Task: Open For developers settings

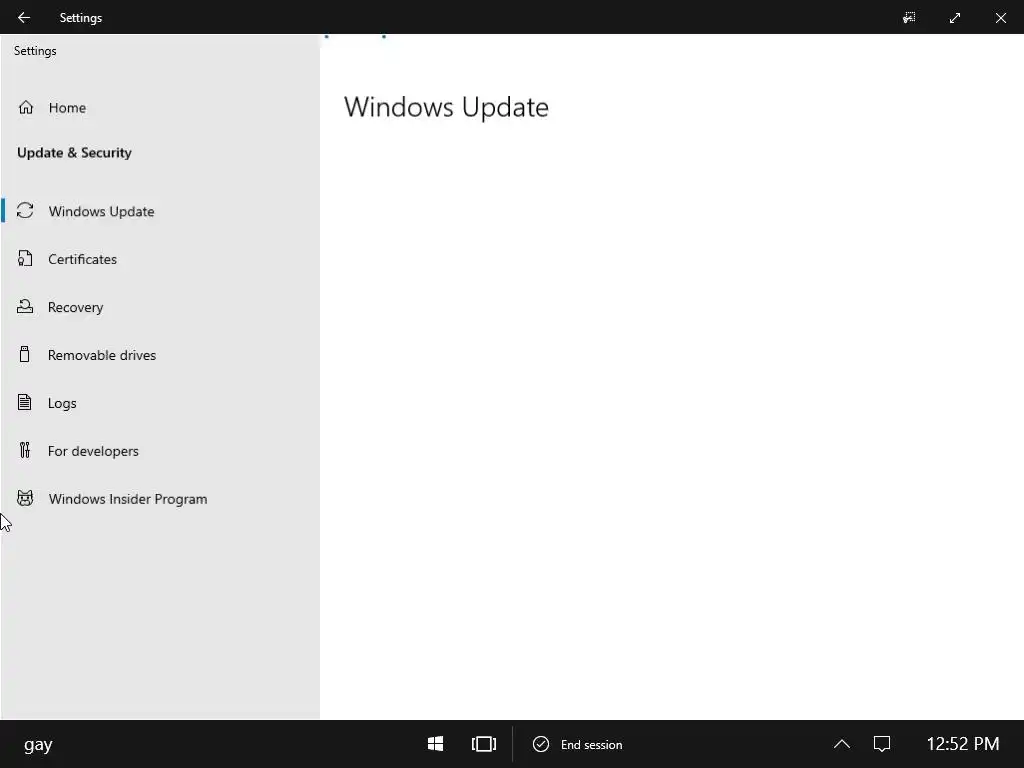Action: click(x=160, y=451)
